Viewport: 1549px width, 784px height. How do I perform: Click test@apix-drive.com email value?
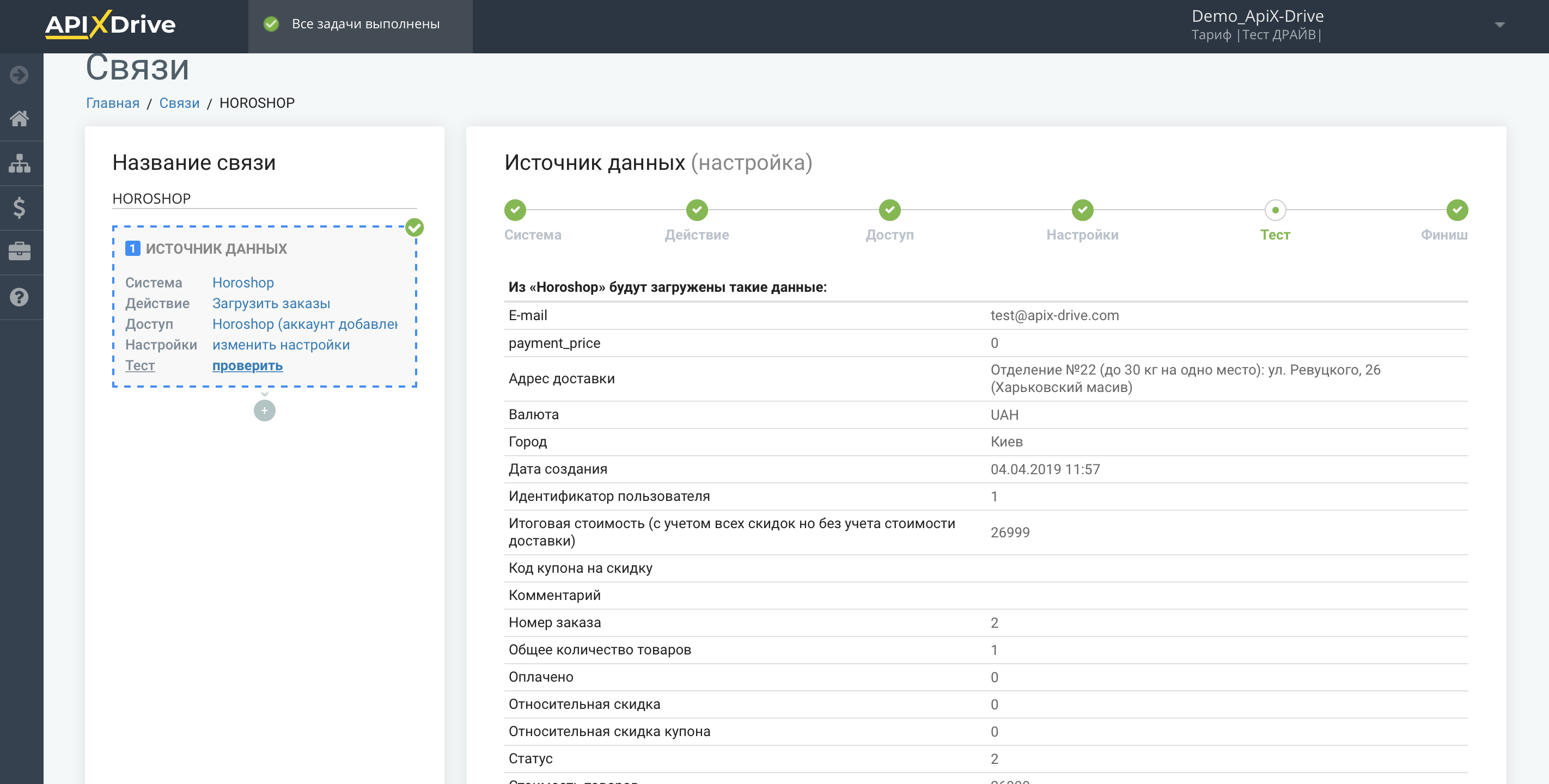point(1054,316)
